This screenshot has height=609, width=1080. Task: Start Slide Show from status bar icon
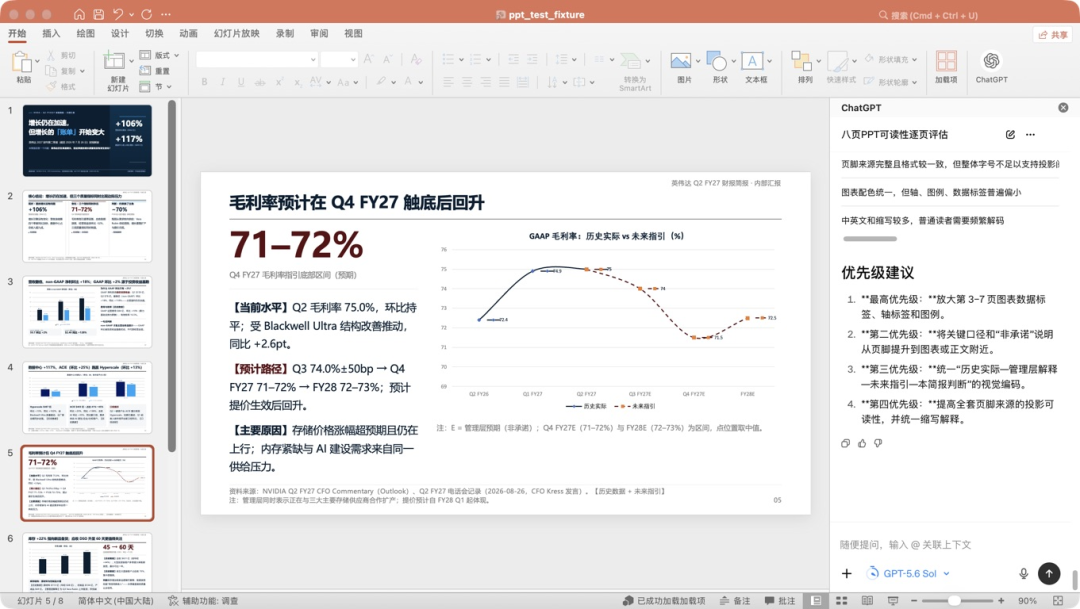tap(893, 601)
